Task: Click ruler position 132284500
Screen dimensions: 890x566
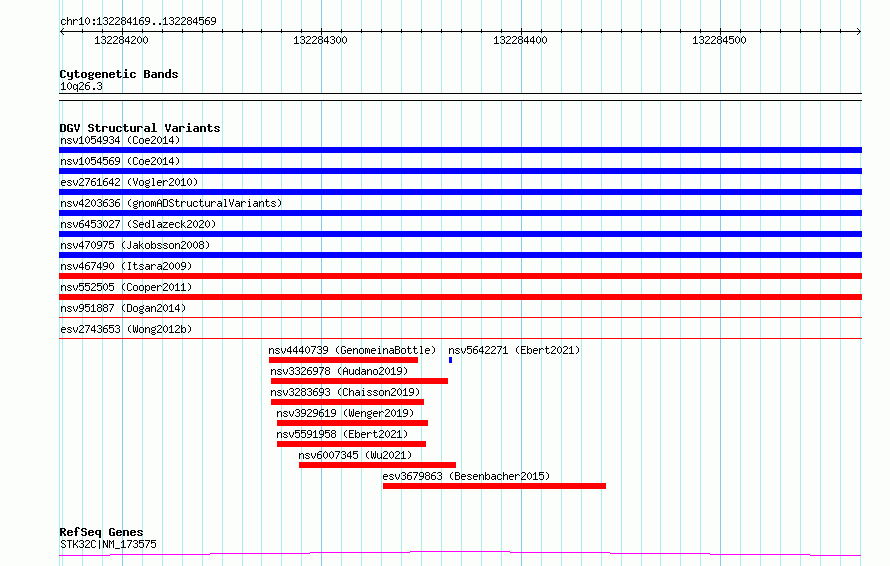Action: [719, 40]
